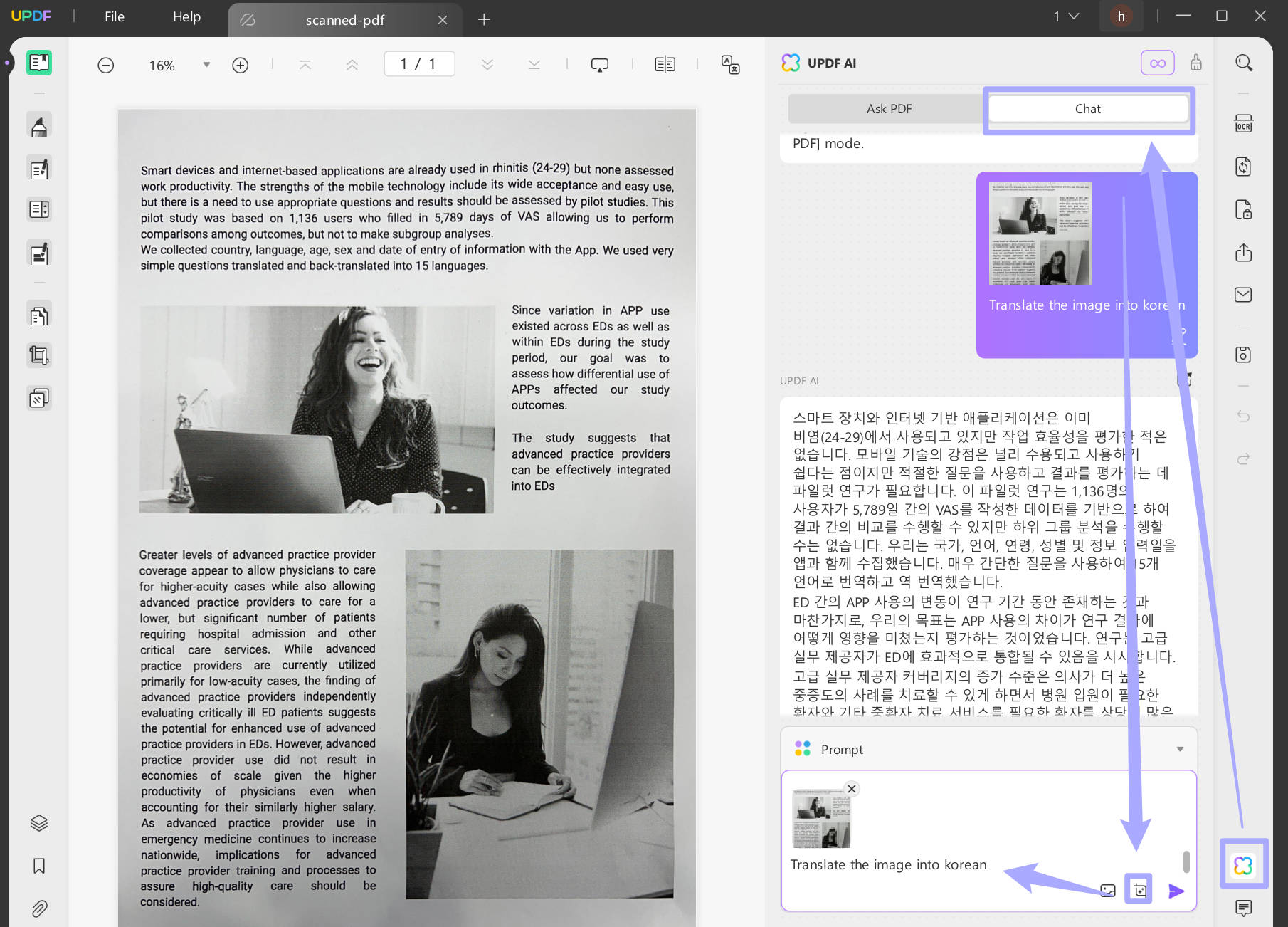The image size is (1288, 927).
Task: Open the document attachments panel
Action: (38, 908)
